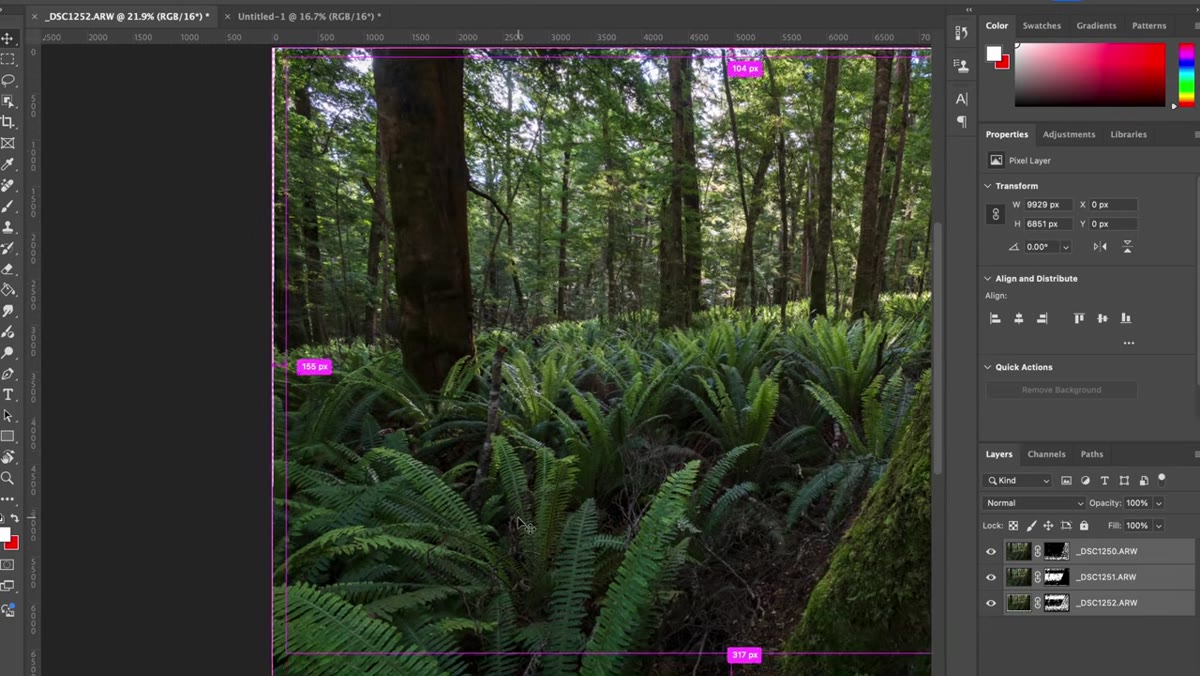This screenshot has height=676, width=1200.
Task: Switch to the Patterns tab
Action: tap(1149, 26)
